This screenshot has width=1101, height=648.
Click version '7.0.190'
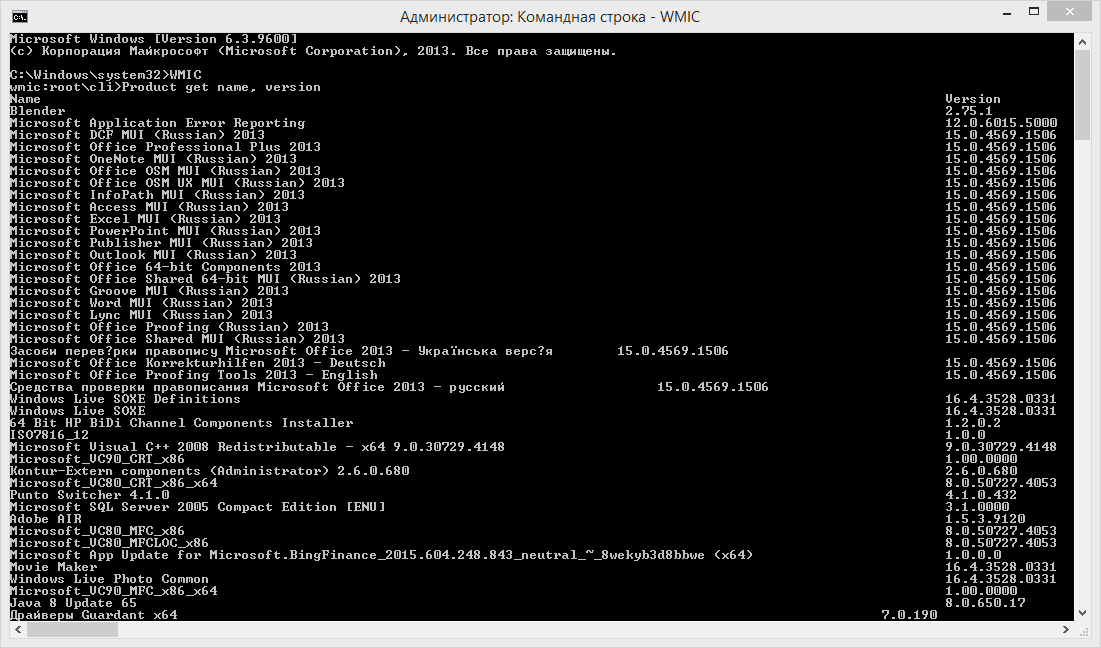pos(909,615)
